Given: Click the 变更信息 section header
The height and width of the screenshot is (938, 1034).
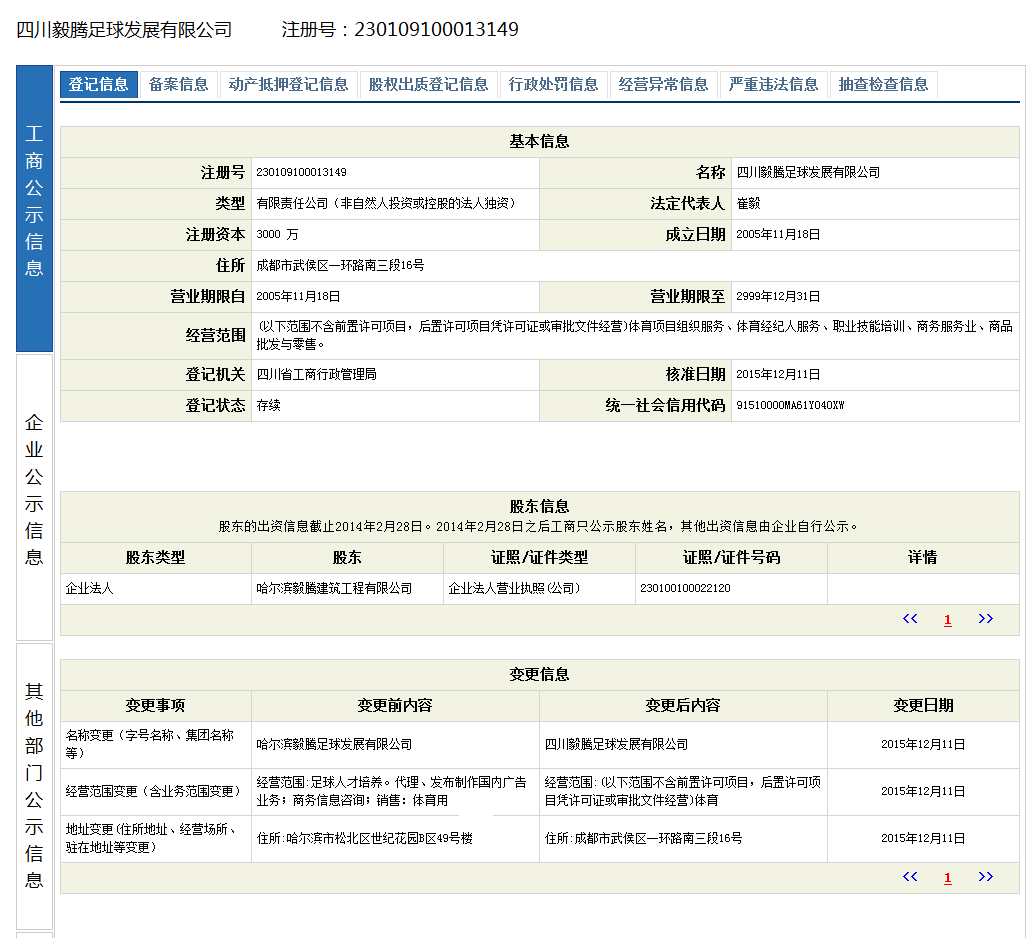Looking at the screenshot, I should click(539, 674).
